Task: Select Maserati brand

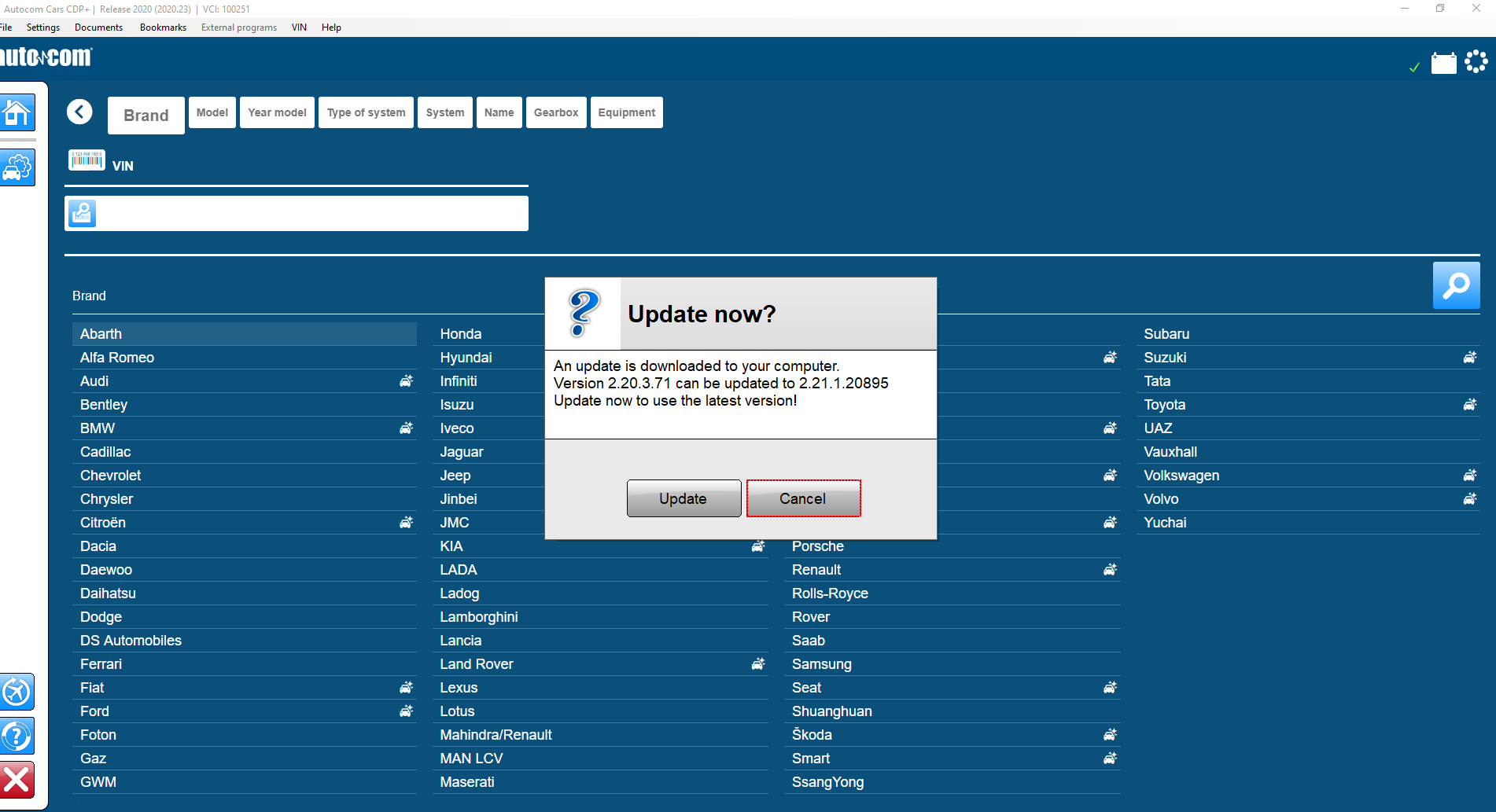Action: (600, 782)
